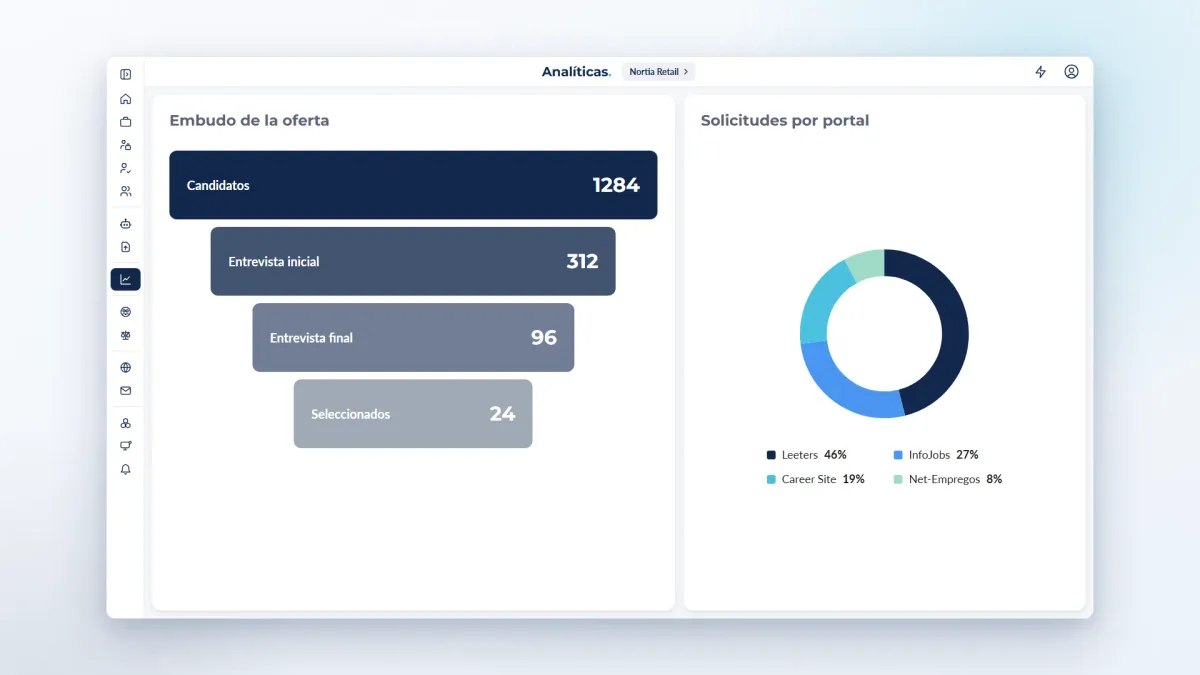Viewport: 1200px width, 675px height.
Task: Open the mail envelope icon
Action: [x=126, y=391]
